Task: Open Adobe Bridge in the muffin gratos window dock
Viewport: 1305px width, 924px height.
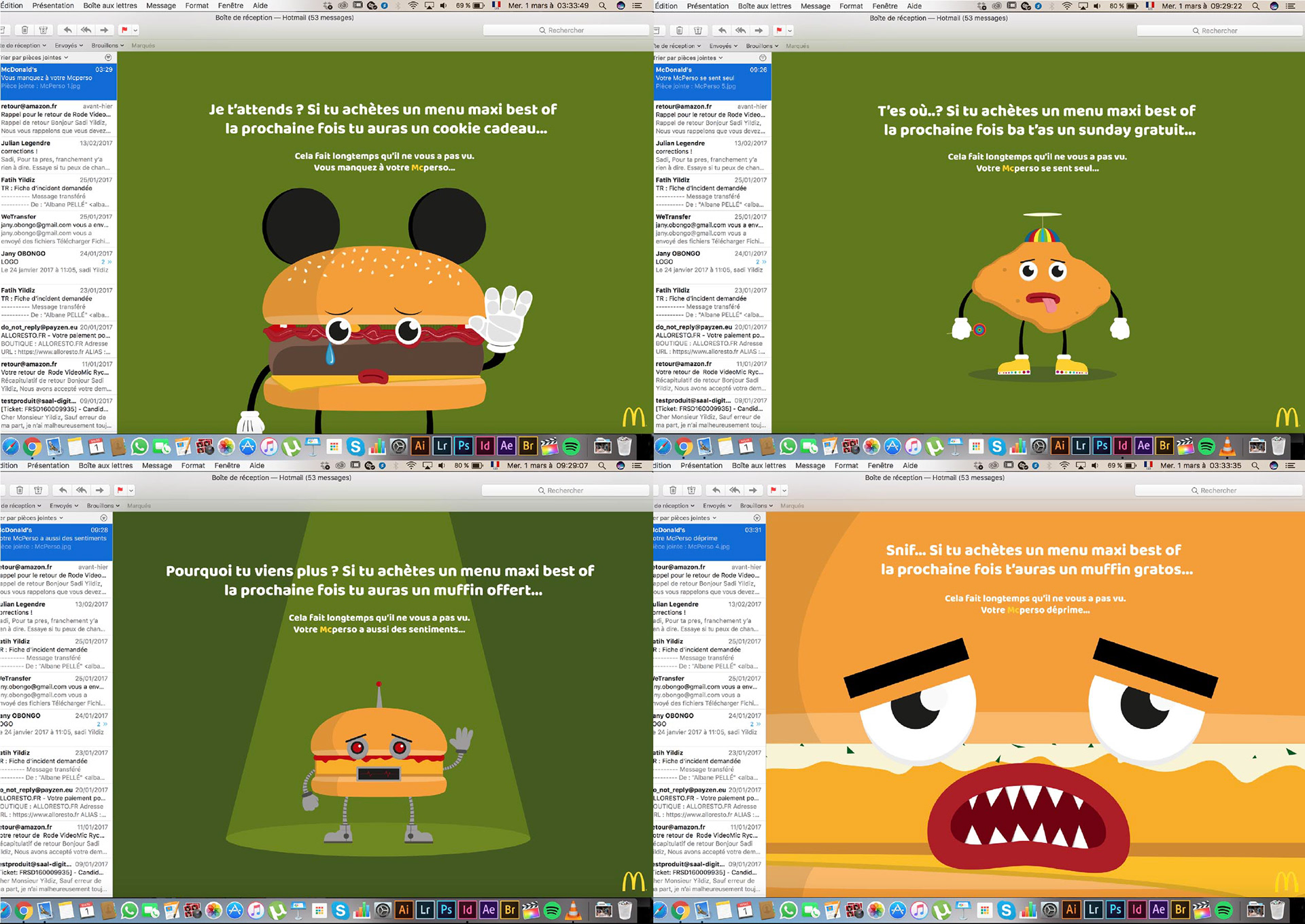Action: (x=1181, y=910)
